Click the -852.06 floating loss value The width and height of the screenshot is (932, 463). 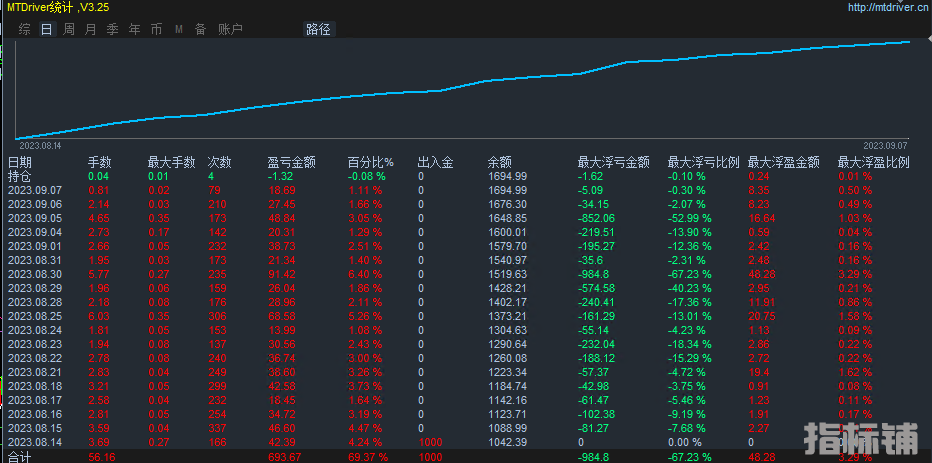pos(597,218)
